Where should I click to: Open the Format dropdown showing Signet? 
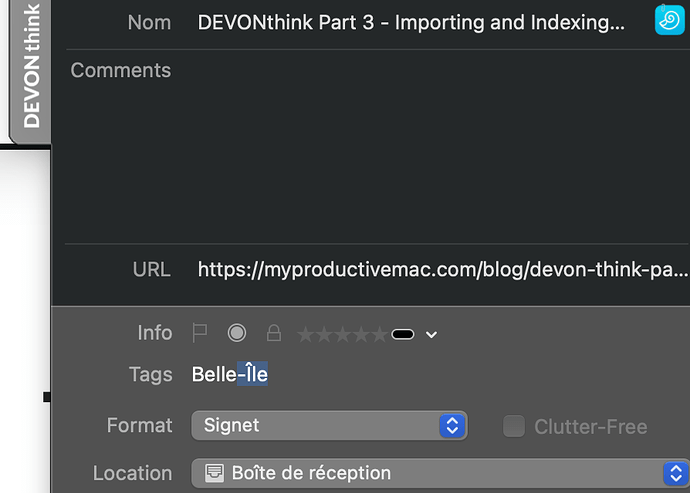pos(329,426)
